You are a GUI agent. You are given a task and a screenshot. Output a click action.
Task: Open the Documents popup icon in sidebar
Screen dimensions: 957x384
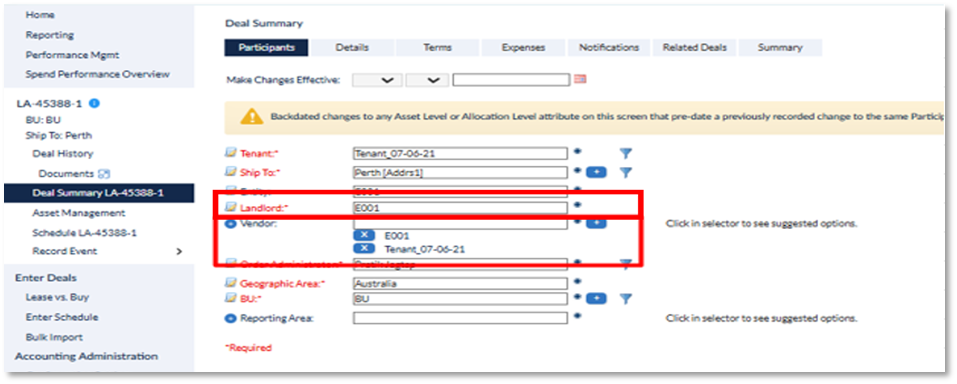[104, 174]
